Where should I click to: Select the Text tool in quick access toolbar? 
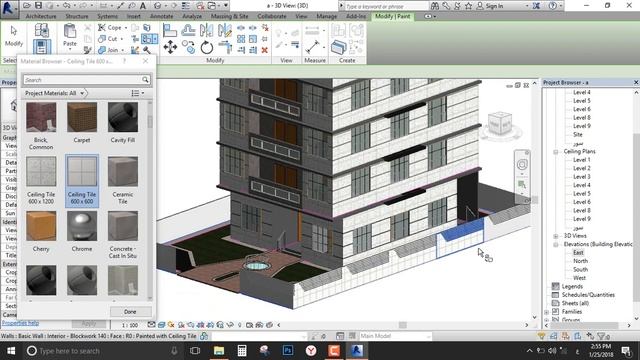pyautogui.click(x=143, y=6)
